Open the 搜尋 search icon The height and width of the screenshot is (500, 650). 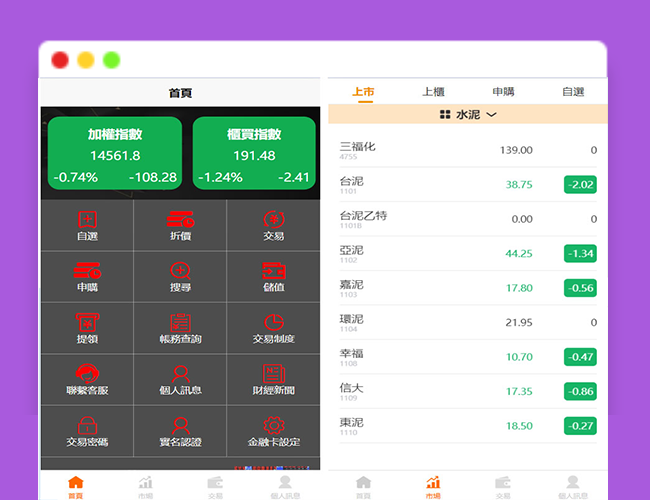pyautogui.click(x=180, y=271)
